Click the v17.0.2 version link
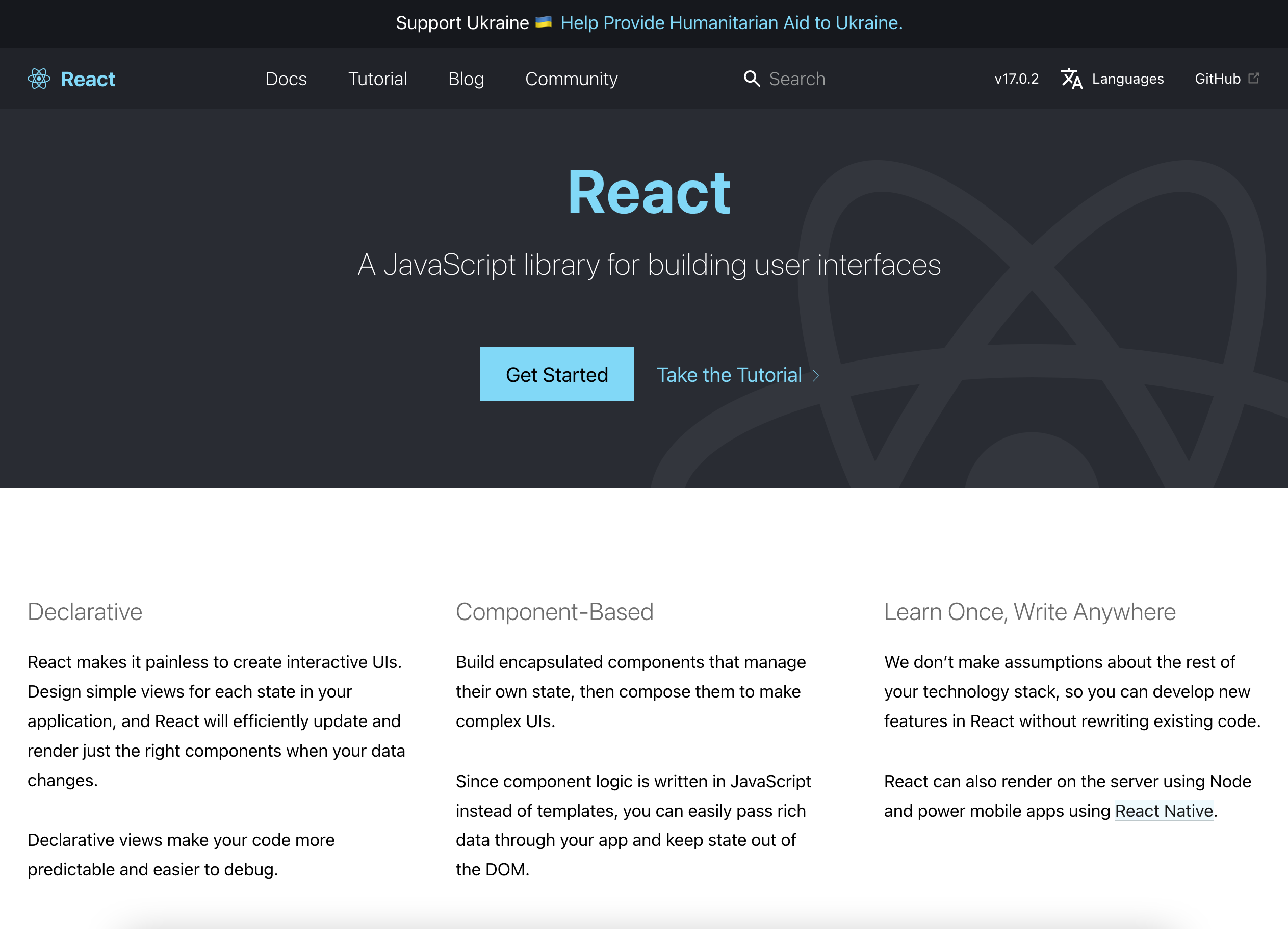 point(1016,79)
